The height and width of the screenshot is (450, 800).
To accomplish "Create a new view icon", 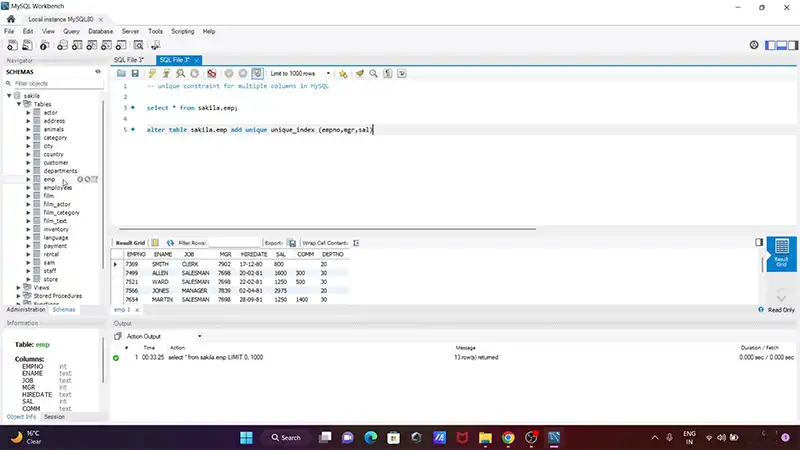I will [92, 45].
